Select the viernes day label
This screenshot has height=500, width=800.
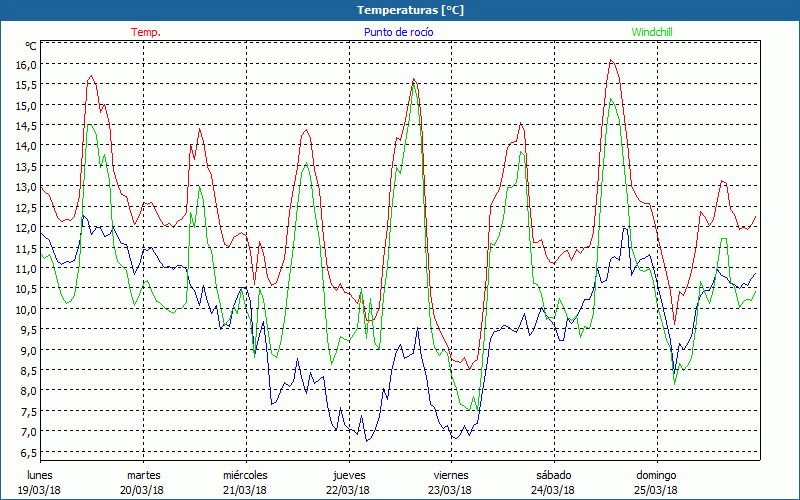pyautogui.click(x=450, y=475)
